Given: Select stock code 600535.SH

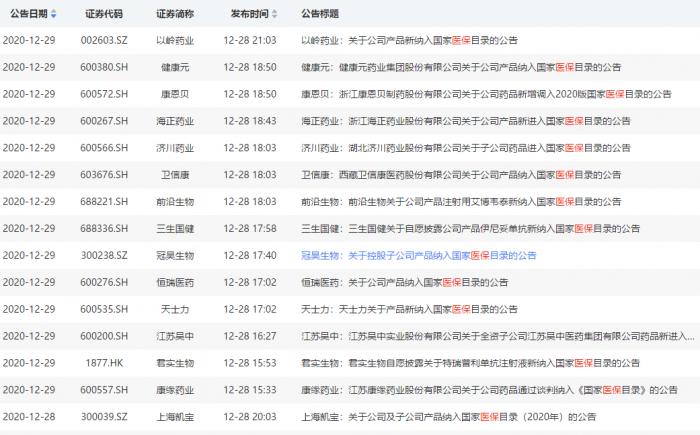Looking at the screenshot, I should pyautogui.click(x=104, y=309).
